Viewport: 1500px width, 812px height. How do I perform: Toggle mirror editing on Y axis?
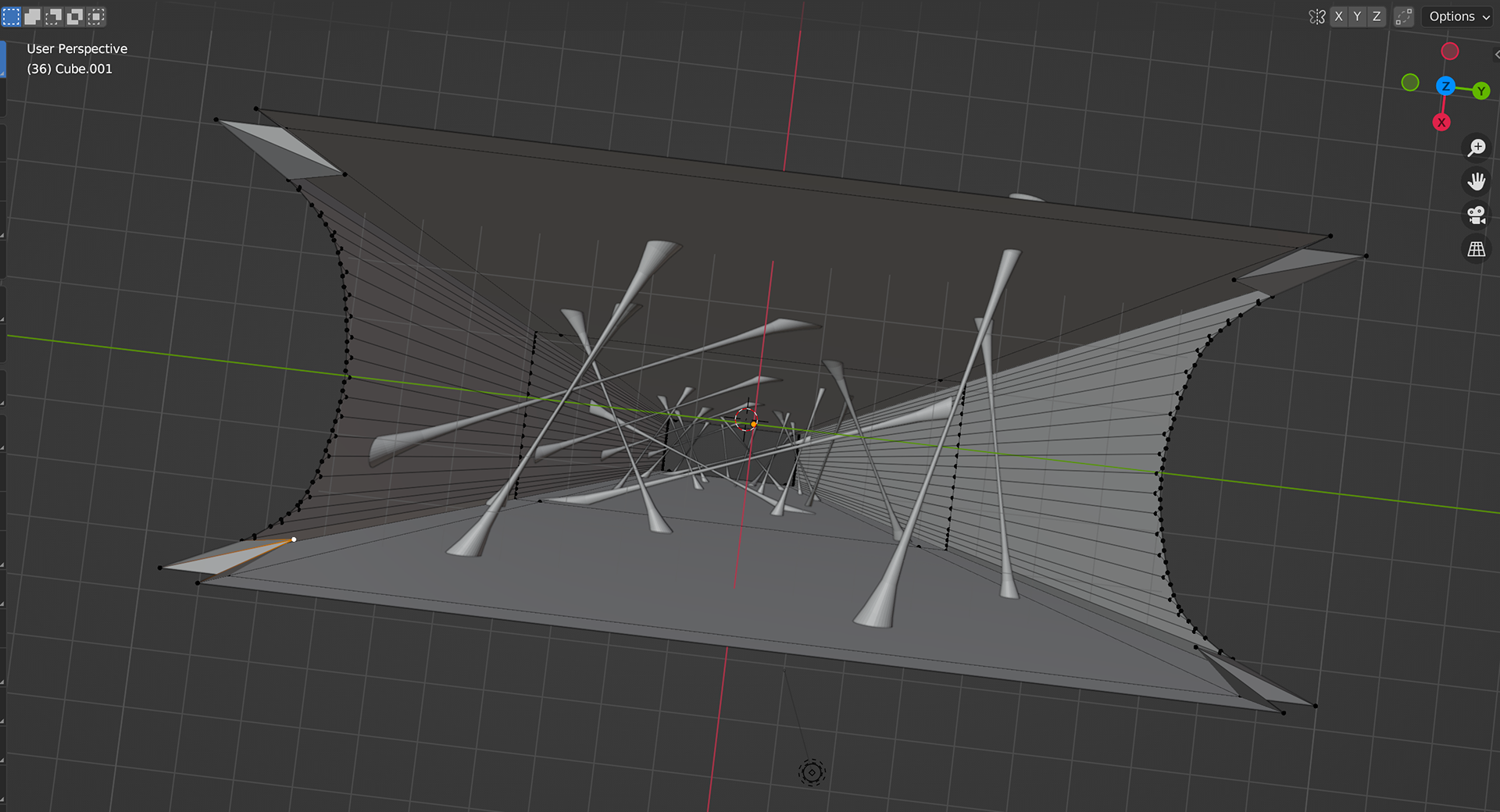click(x=1357, y=16)
